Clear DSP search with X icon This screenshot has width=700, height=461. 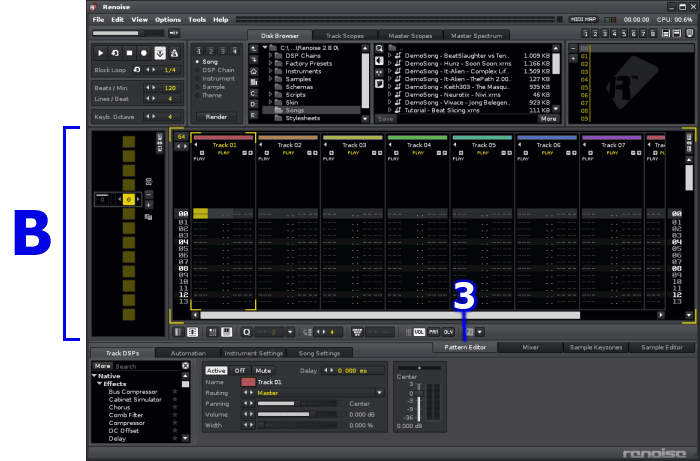coord(185,366)
